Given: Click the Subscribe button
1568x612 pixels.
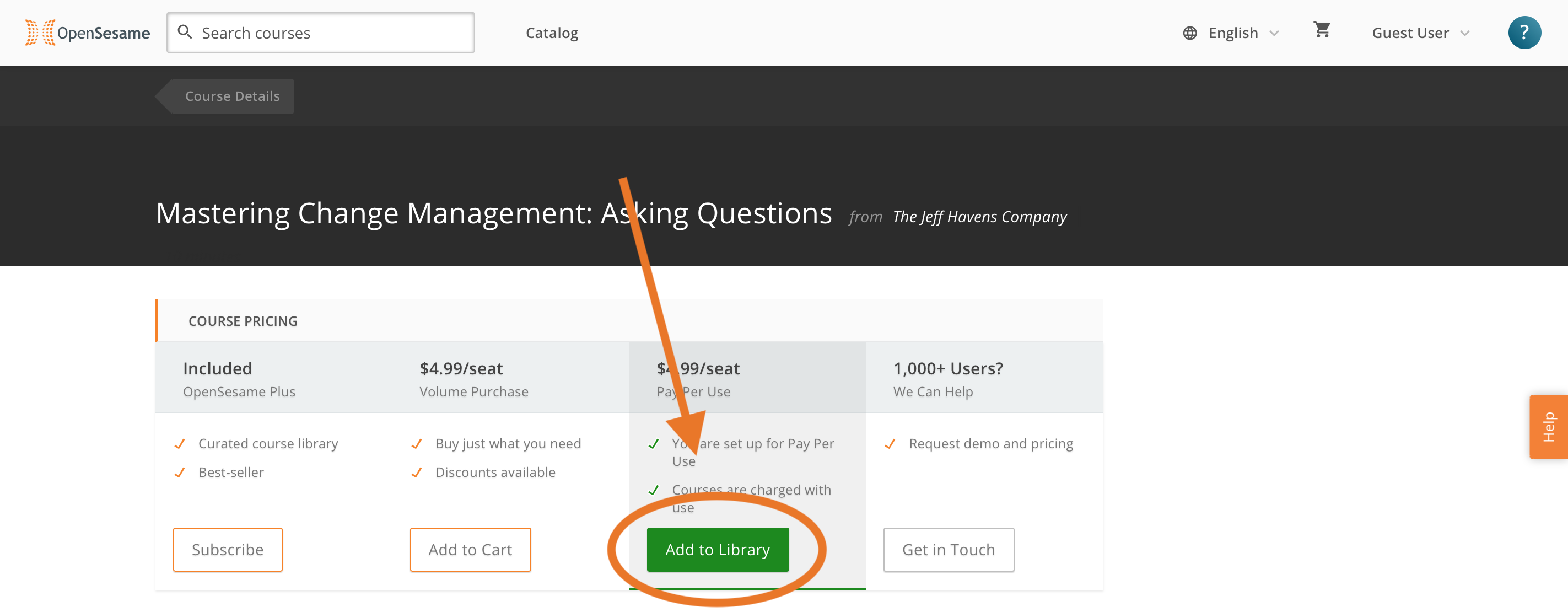Looking at the screenshot, I should click(227, 549).
